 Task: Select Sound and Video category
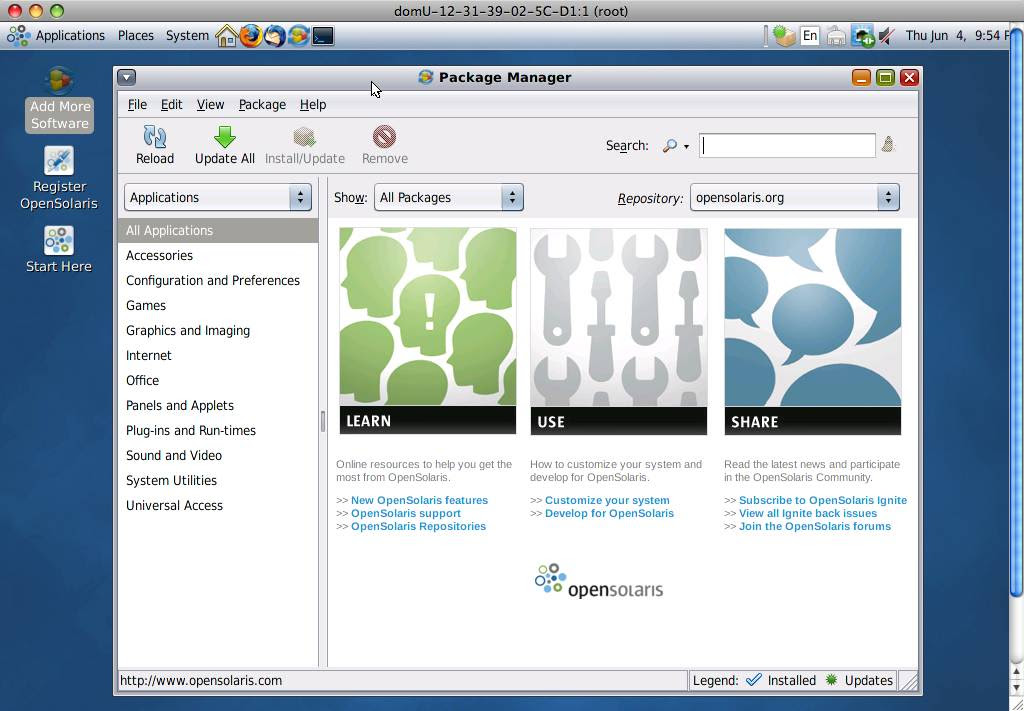point(218,455)
